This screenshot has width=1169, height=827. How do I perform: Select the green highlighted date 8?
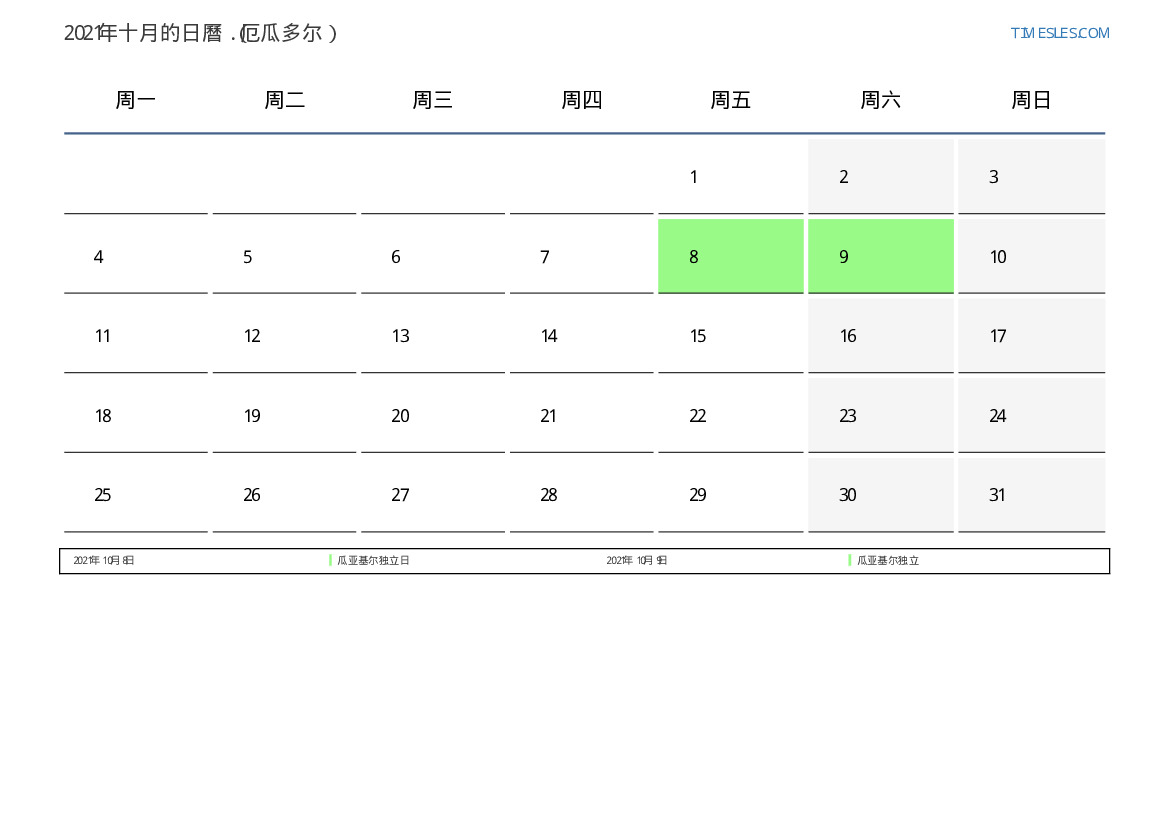pos(731,256)
